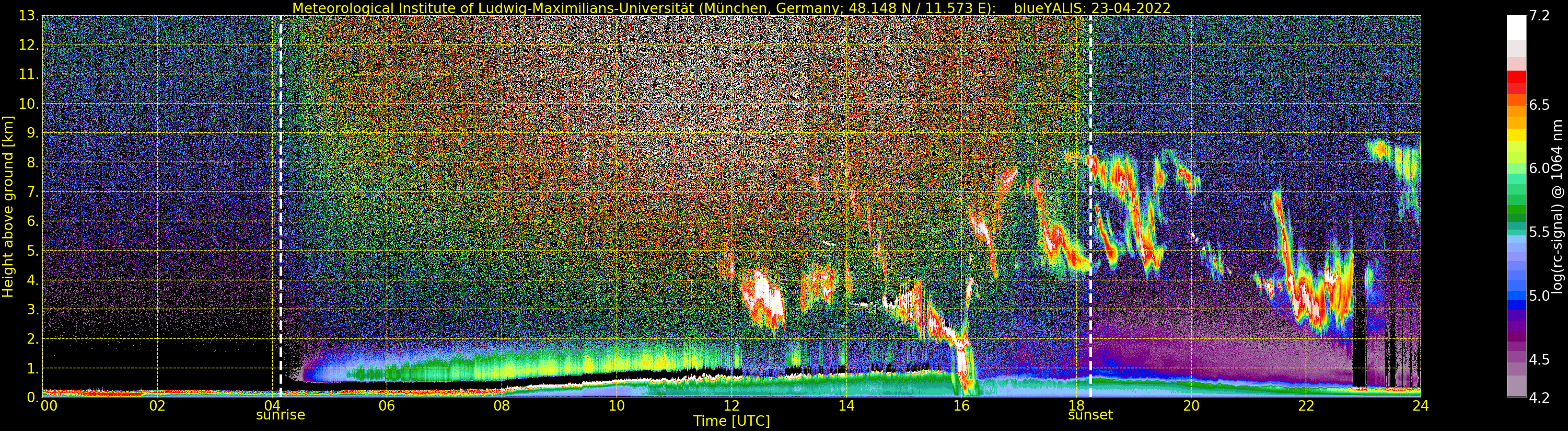Image resolution: width=1568 pixels, height=431 pixels.
Task: Click the height axis tick label '10.'
Action: coord(29,104)
